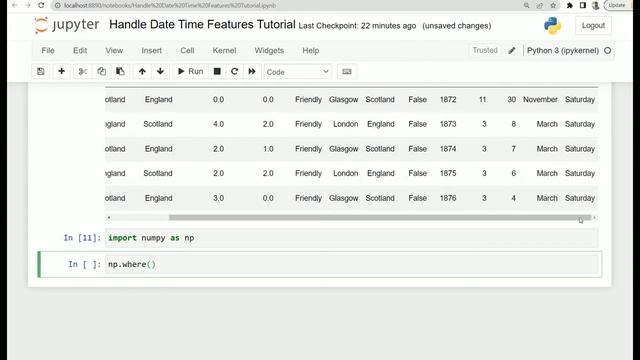Click the dataframe horizontal scrollbar thumb

(380, 218)
